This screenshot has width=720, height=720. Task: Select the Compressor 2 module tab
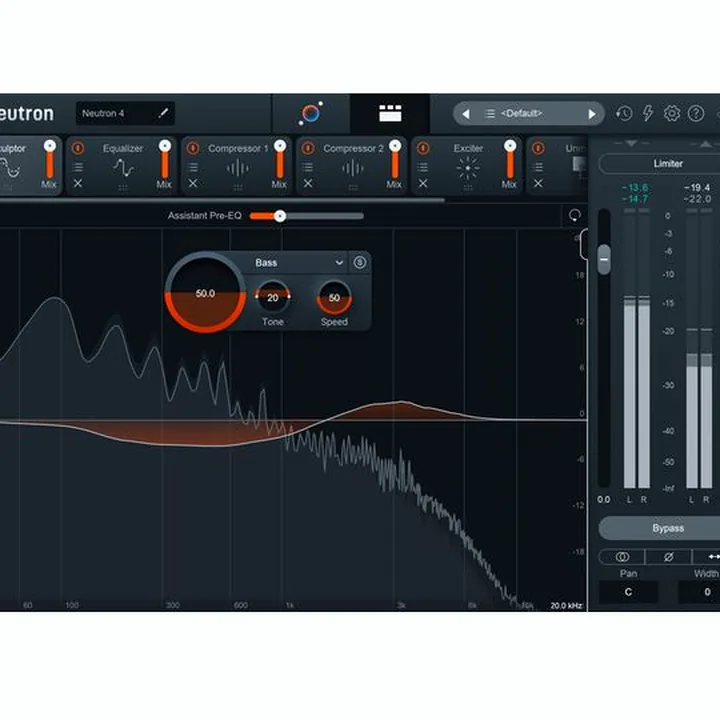(x=353, y=165)
